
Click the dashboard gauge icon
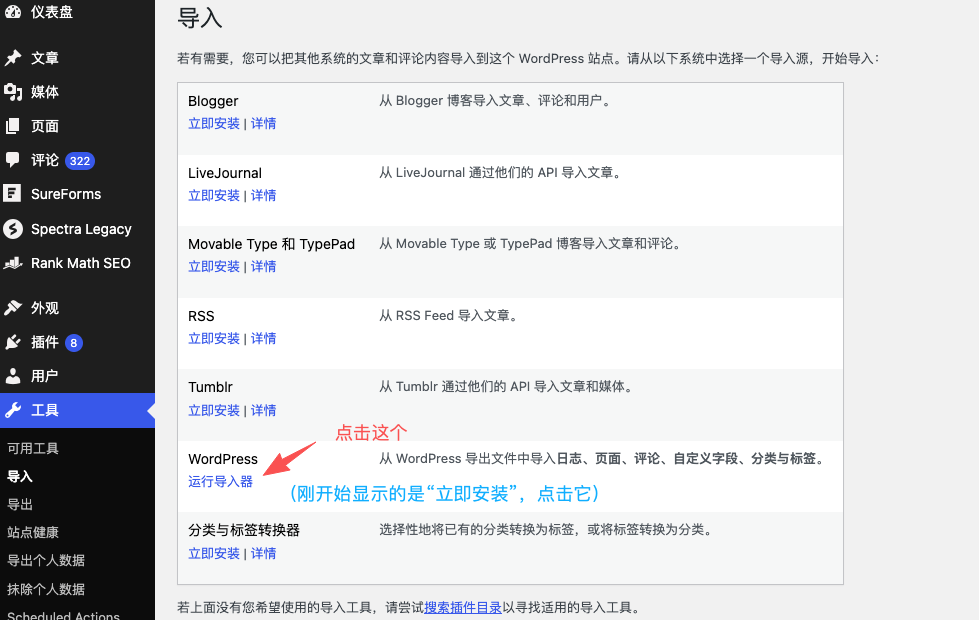[x=12, y=11]
